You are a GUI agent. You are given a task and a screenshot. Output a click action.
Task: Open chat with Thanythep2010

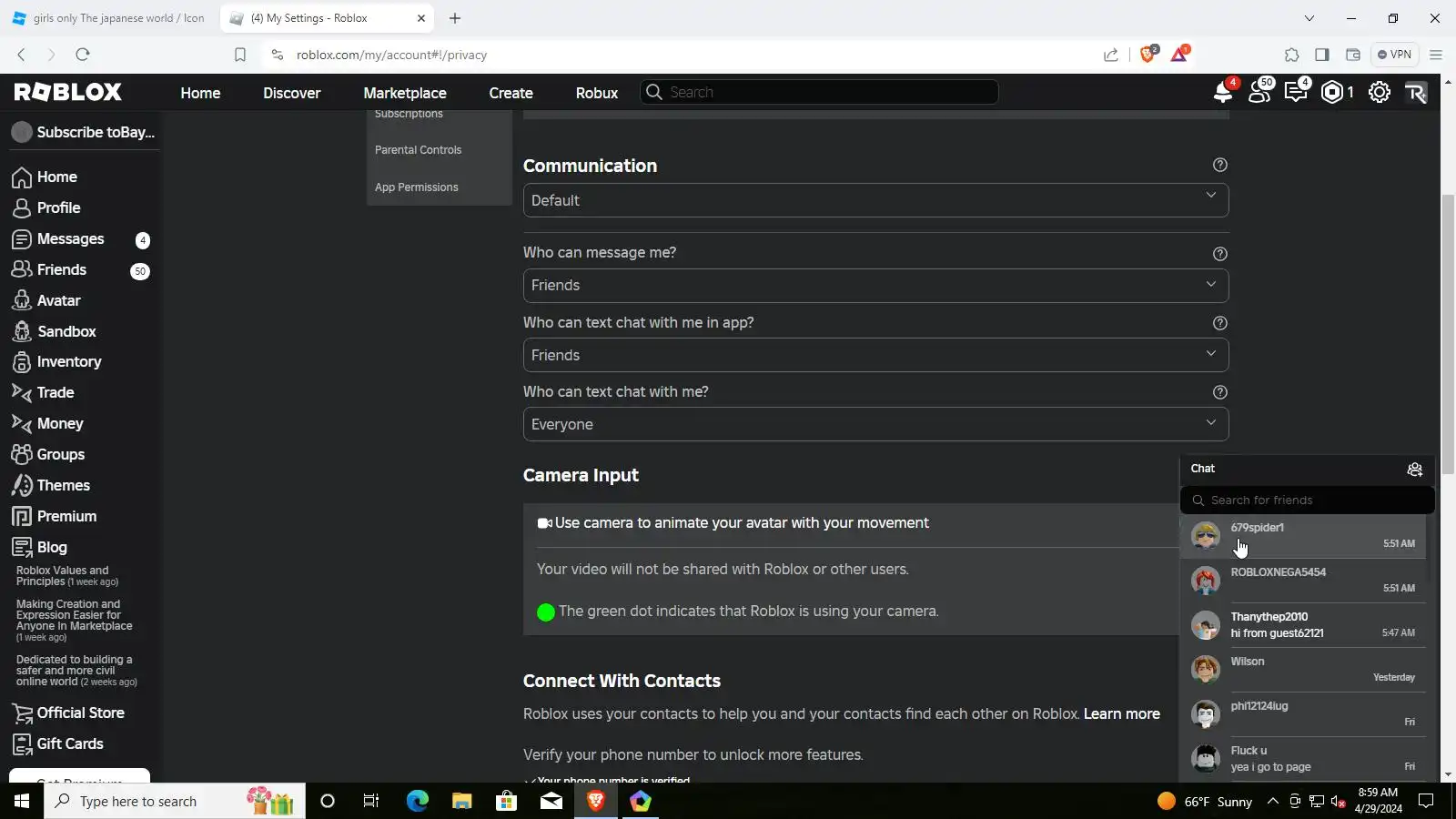point(1303,625)
